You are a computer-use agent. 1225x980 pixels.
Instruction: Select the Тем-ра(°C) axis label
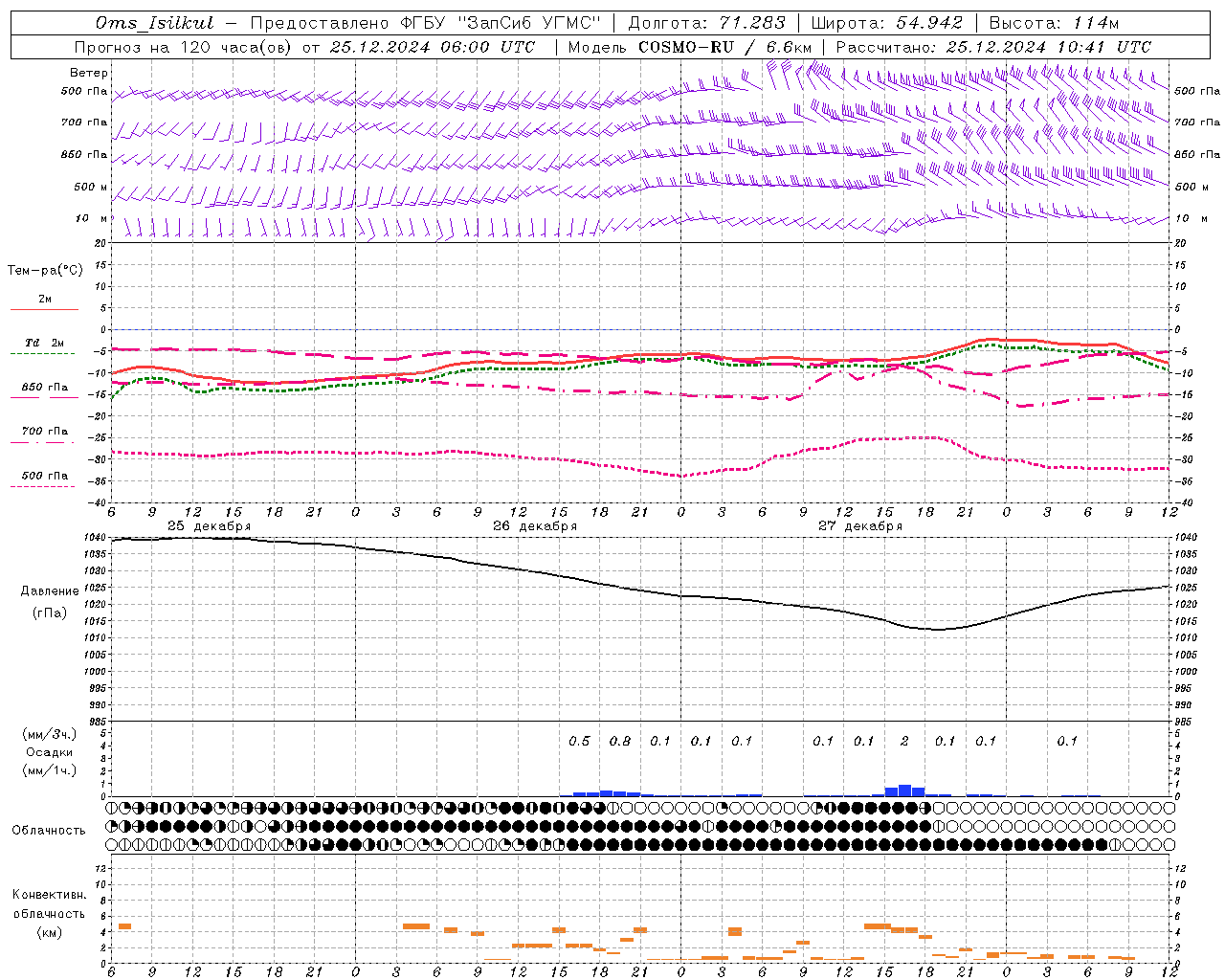click(45, 271)
